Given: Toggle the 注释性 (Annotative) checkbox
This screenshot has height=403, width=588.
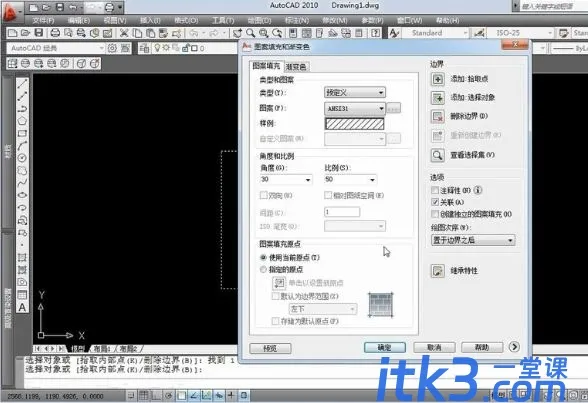Looking at the screenshot, I should 435,190.
